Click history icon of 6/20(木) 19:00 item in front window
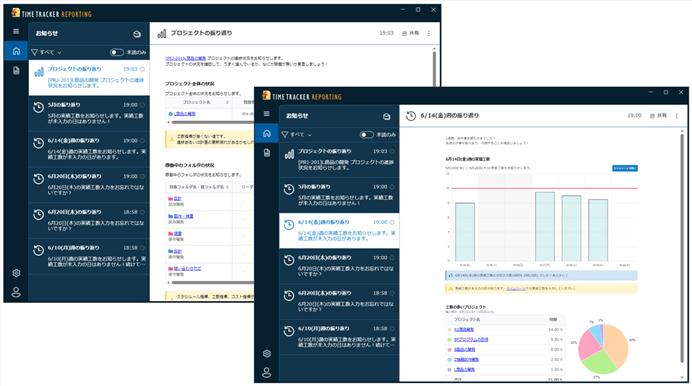Screen dimensions: 692x386 tap(289, 260)
